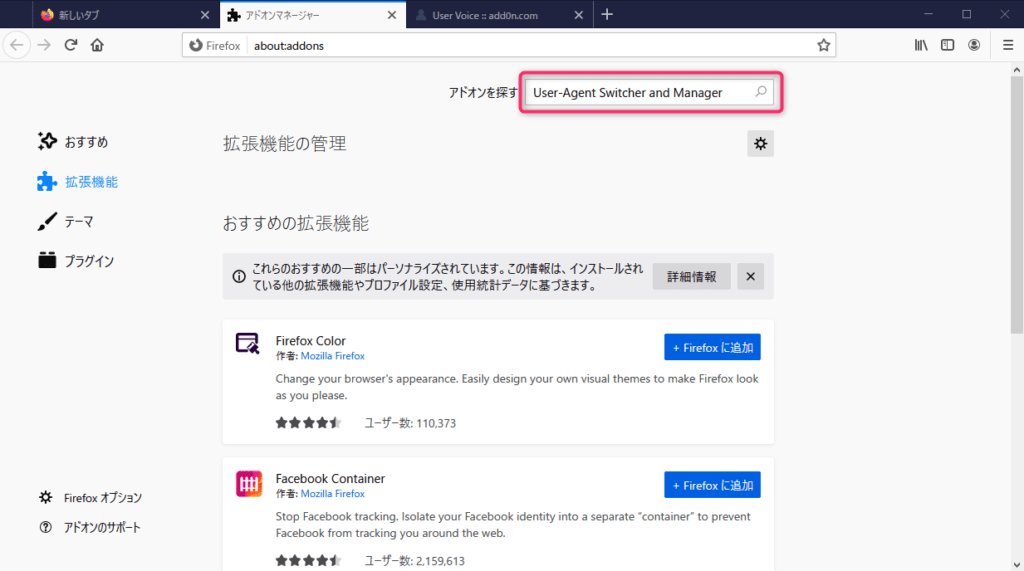Click Facebook Container star rating
This screenshot has width=1024, height=571.
coord(308,561)
